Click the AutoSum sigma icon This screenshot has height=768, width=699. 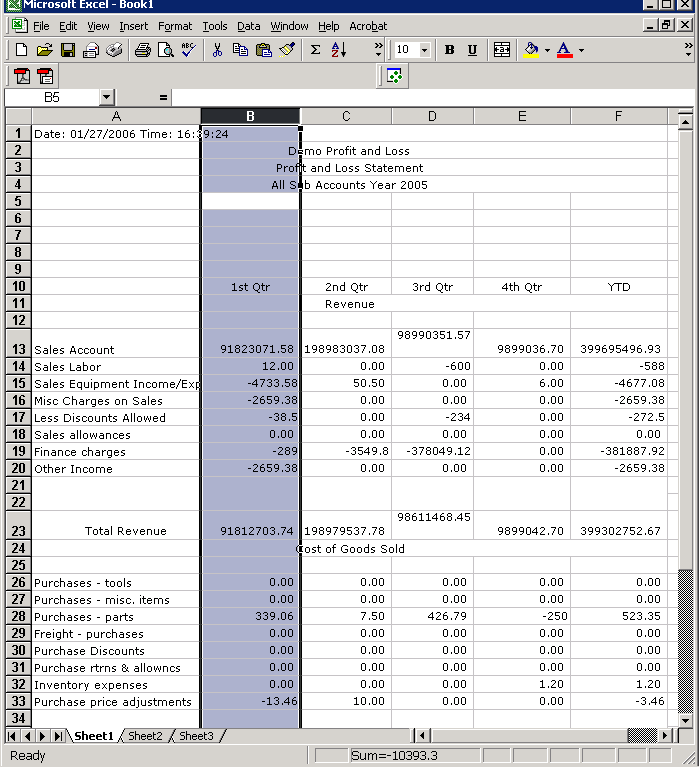coord(315,50)
